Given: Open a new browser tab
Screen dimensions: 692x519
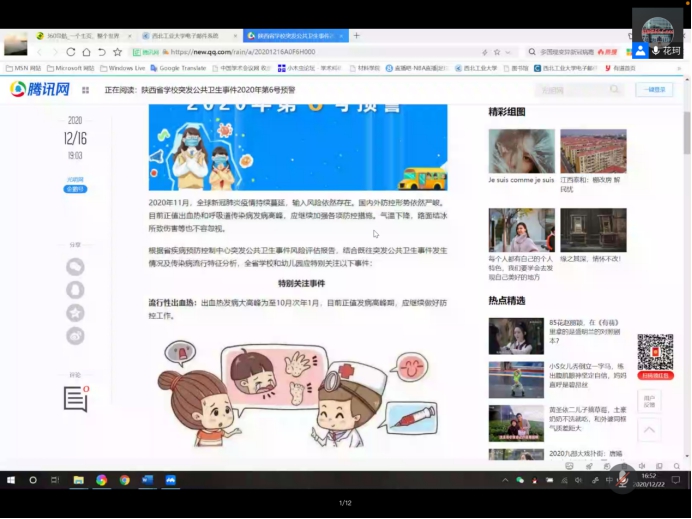Looking at the screenshot, I should click(357, 36).
